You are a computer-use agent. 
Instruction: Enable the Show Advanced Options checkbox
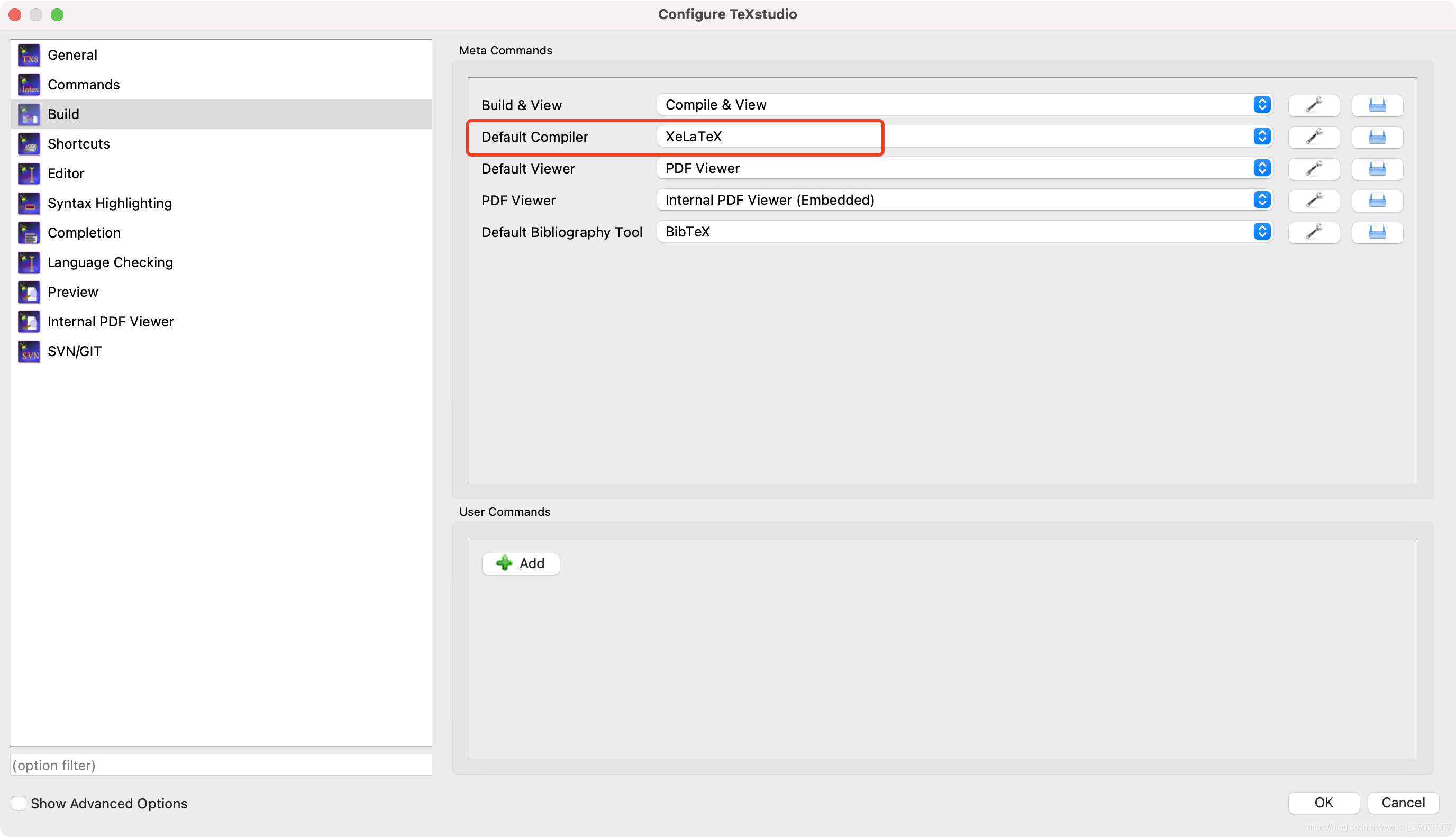pos(19,803)
